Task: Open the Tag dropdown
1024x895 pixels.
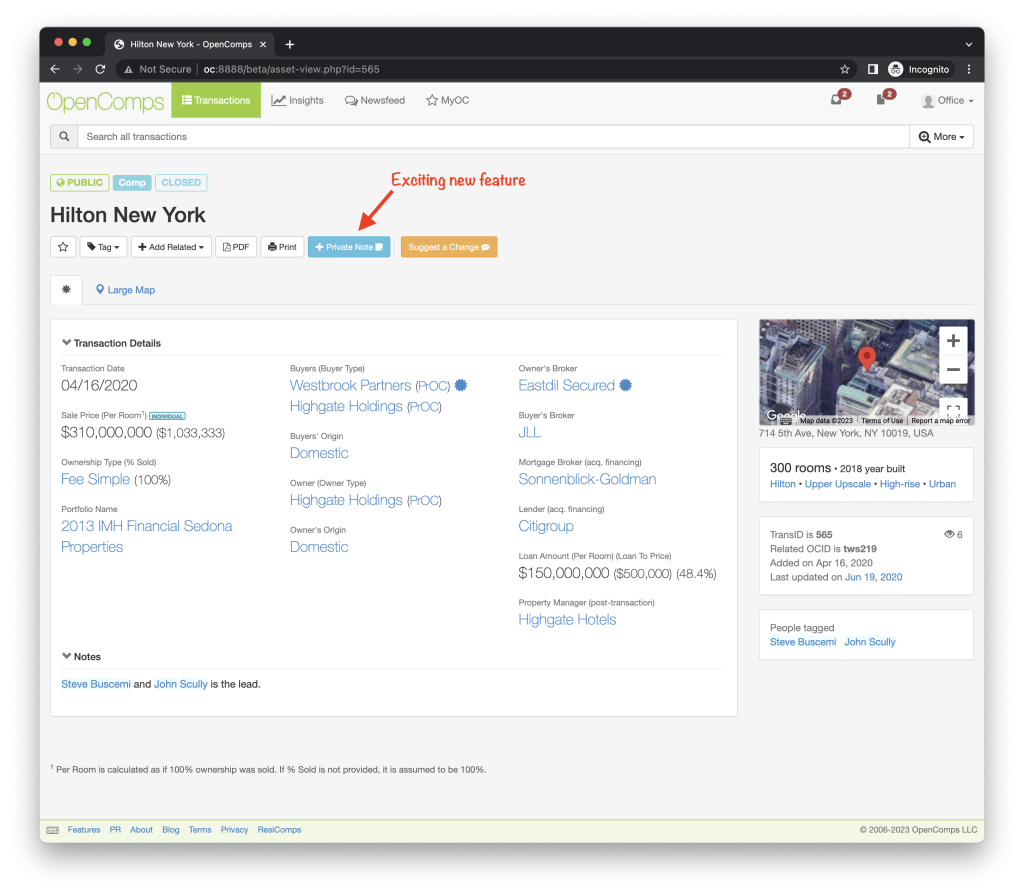Action: [x=103, y=247]
